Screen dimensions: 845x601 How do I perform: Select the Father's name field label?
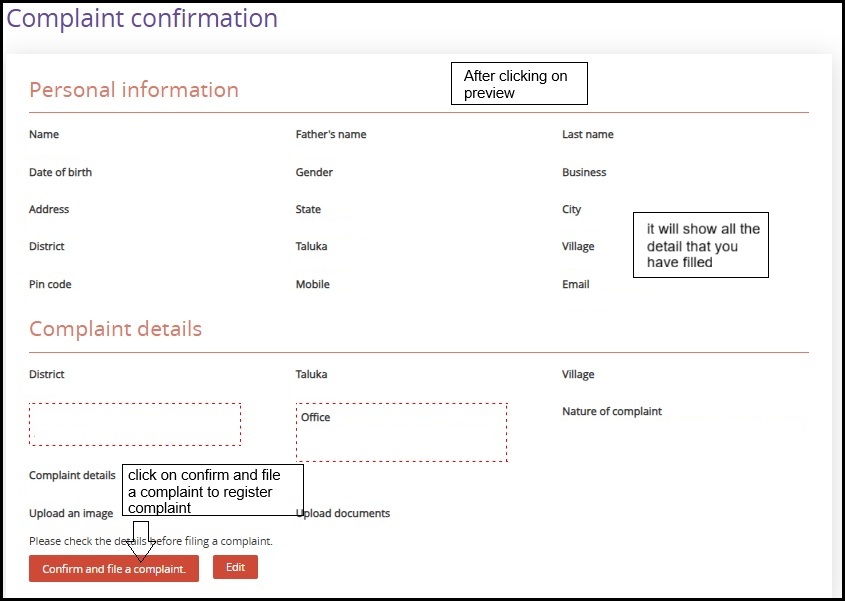pos(331,135)
